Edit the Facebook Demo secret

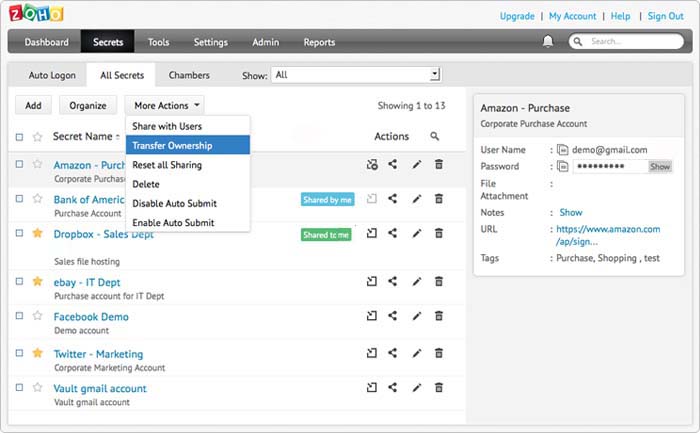coord(417,317)
